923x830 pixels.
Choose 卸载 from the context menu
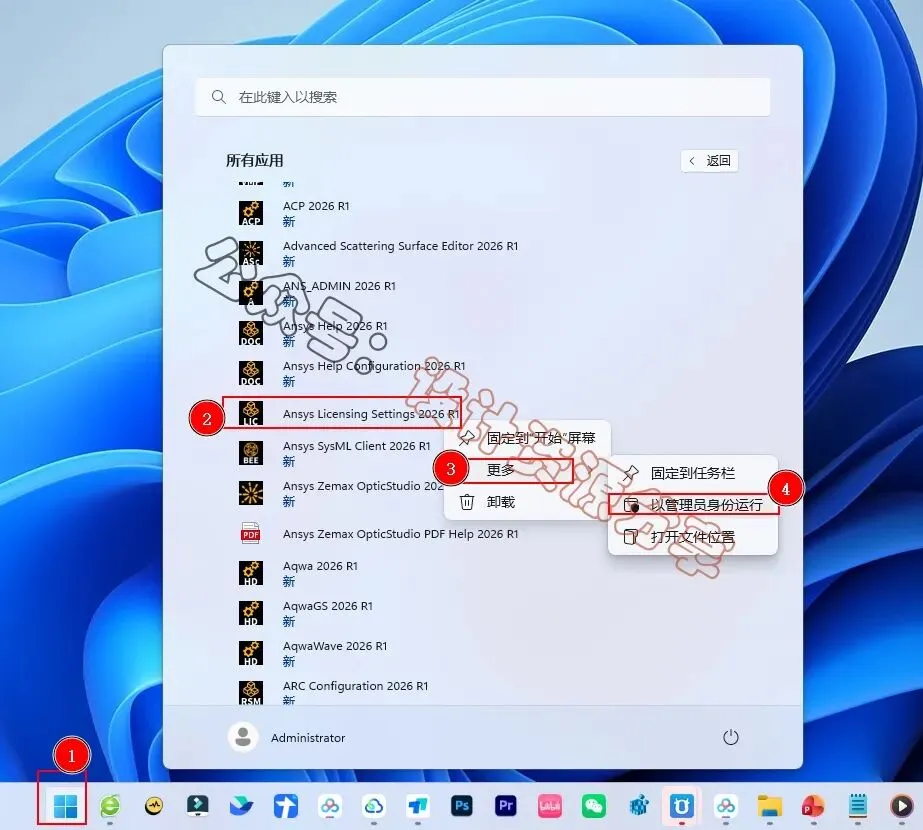(x=527, y=502)
